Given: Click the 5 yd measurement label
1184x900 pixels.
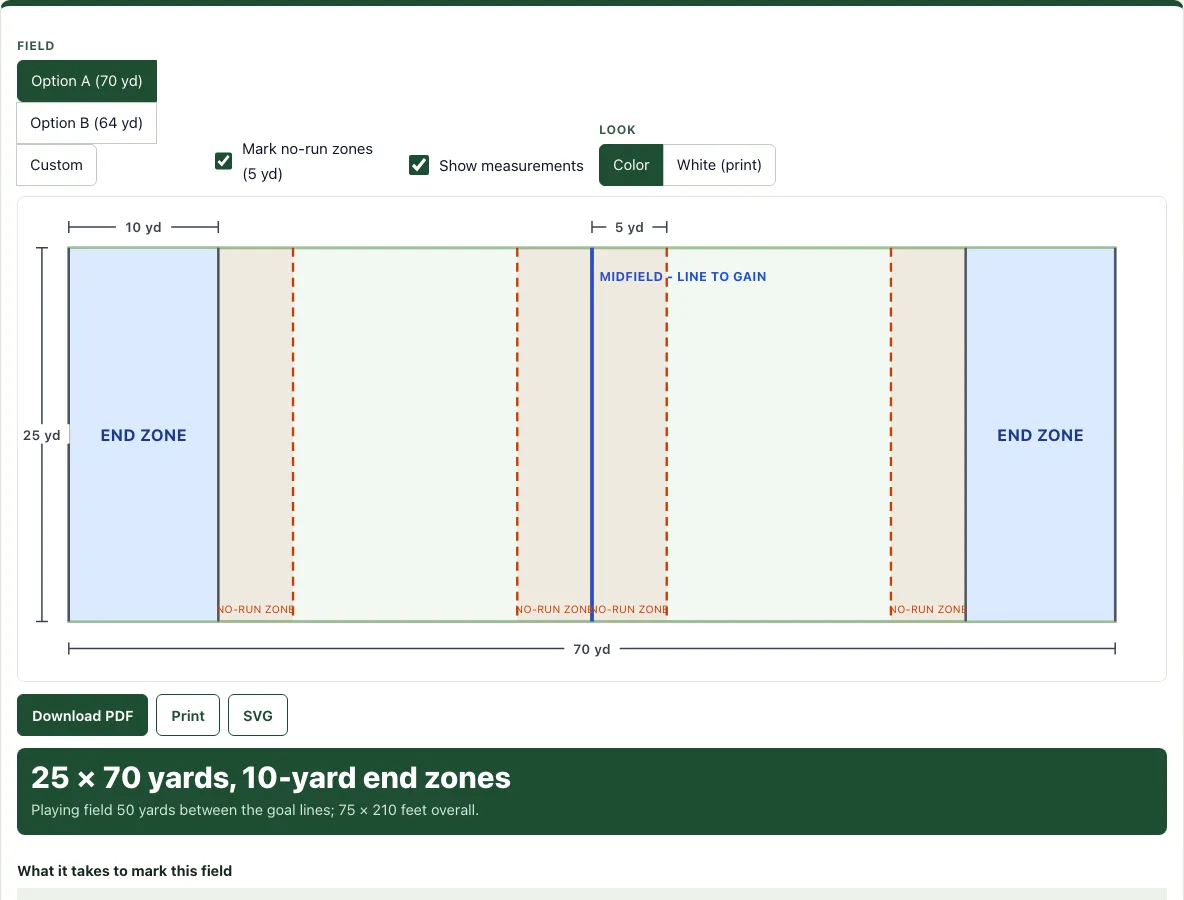Looking at the screenshot, I should [x=629, y=227].
